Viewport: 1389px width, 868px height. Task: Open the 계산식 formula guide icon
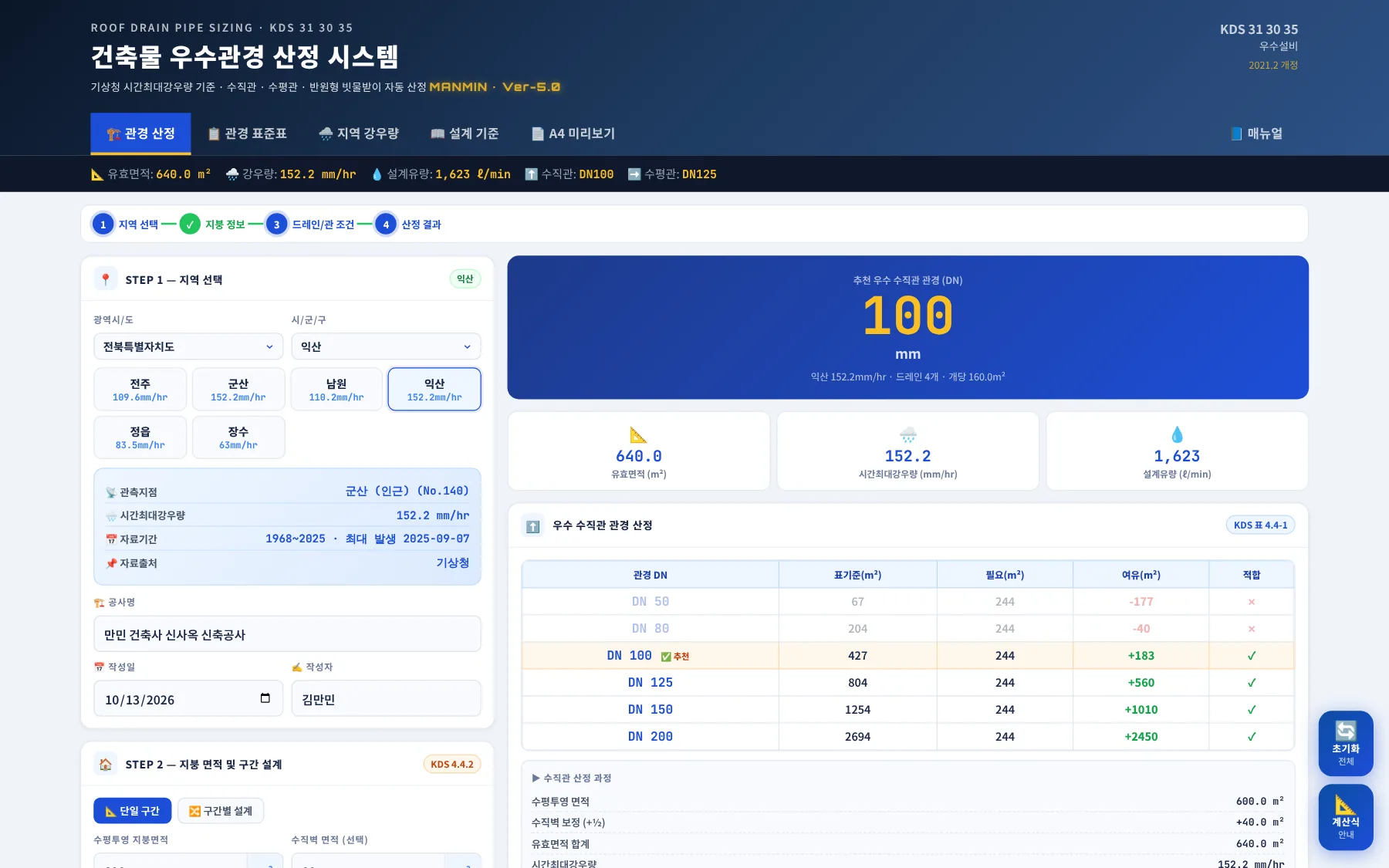(x=1345, y=816)
